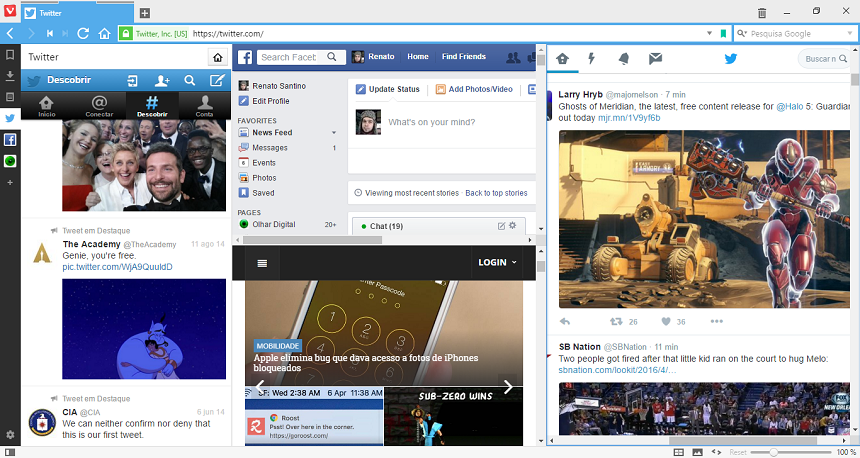Open the Twitter Messages envelope tab
Image resolution: width=860 pixels, height=458 pixels.
655,59
